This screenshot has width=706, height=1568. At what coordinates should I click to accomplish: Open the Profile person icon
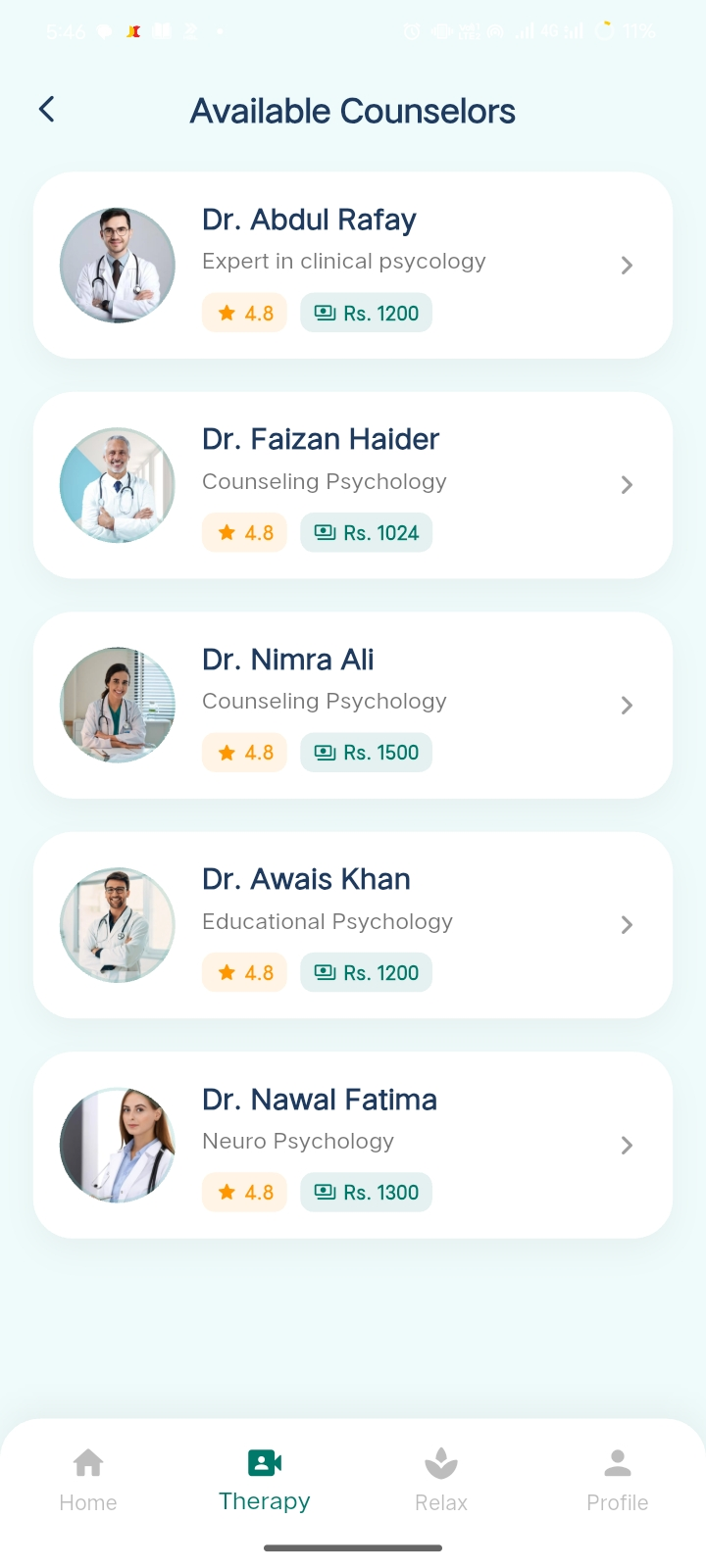coord(618,1463)
